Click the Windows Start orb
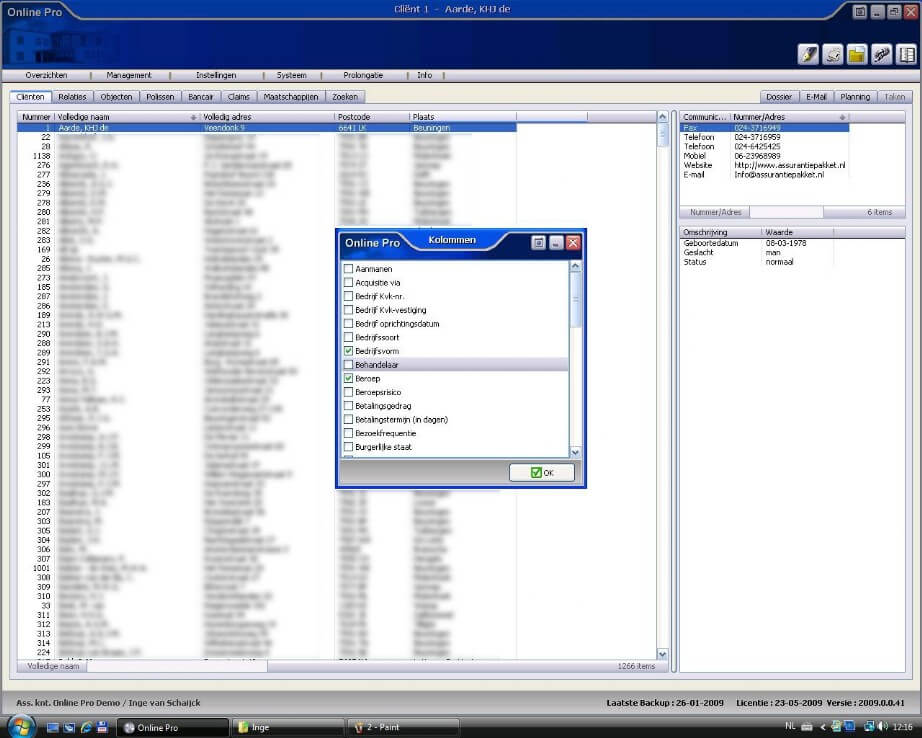Image resolution: width=922 pixels, height=738 pixels. [19, 726]
